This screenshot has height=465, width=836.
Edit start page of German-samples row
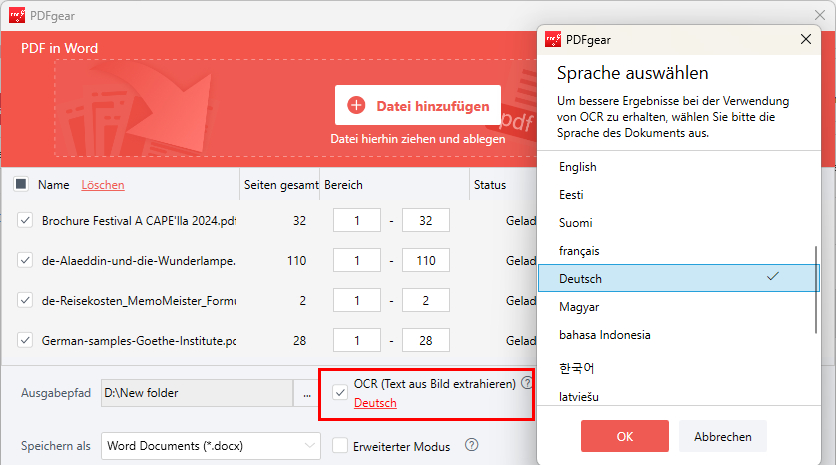tap(357, 340)
